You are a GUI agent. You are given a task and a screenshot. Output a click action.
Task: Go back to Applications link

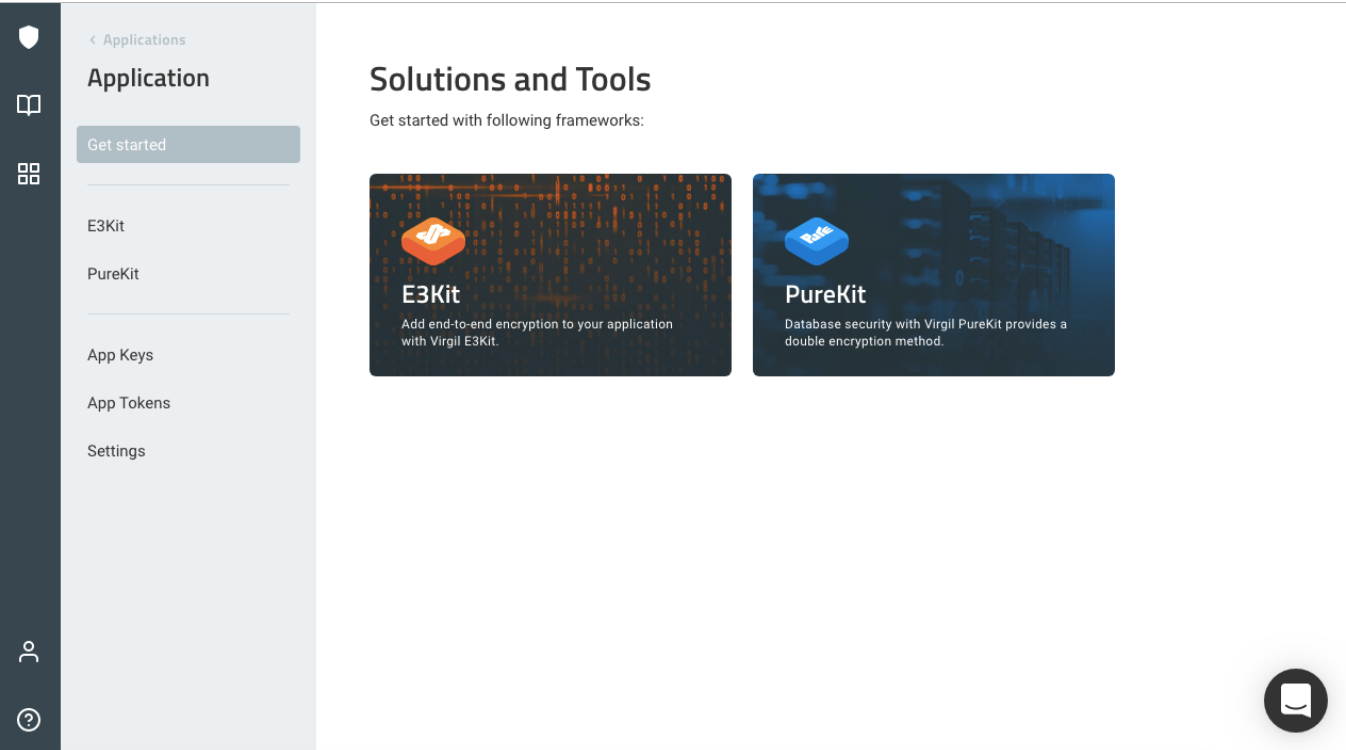[x=137, y=40]
